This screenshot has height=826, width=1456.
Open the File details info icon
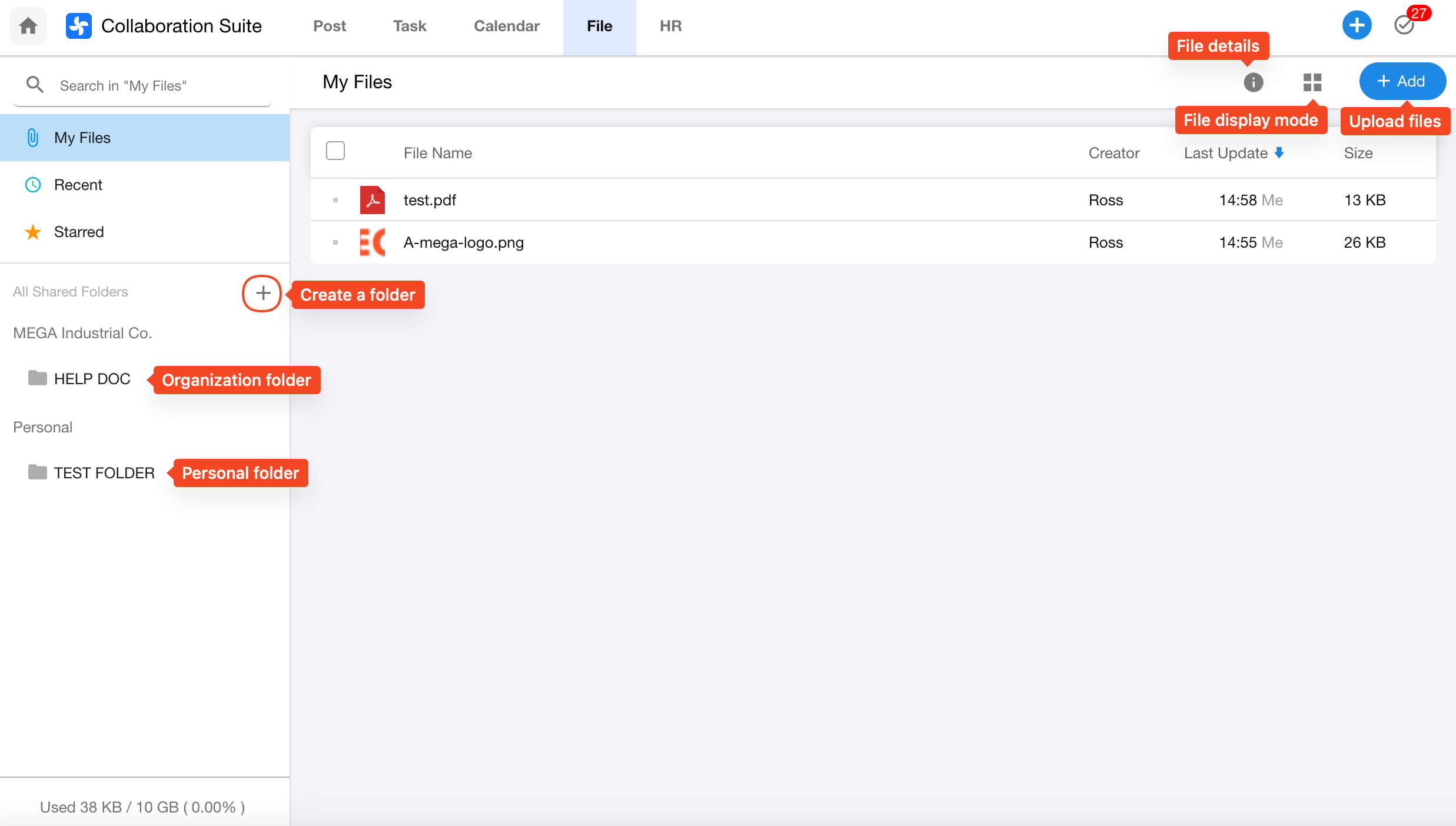point(1253,82)
